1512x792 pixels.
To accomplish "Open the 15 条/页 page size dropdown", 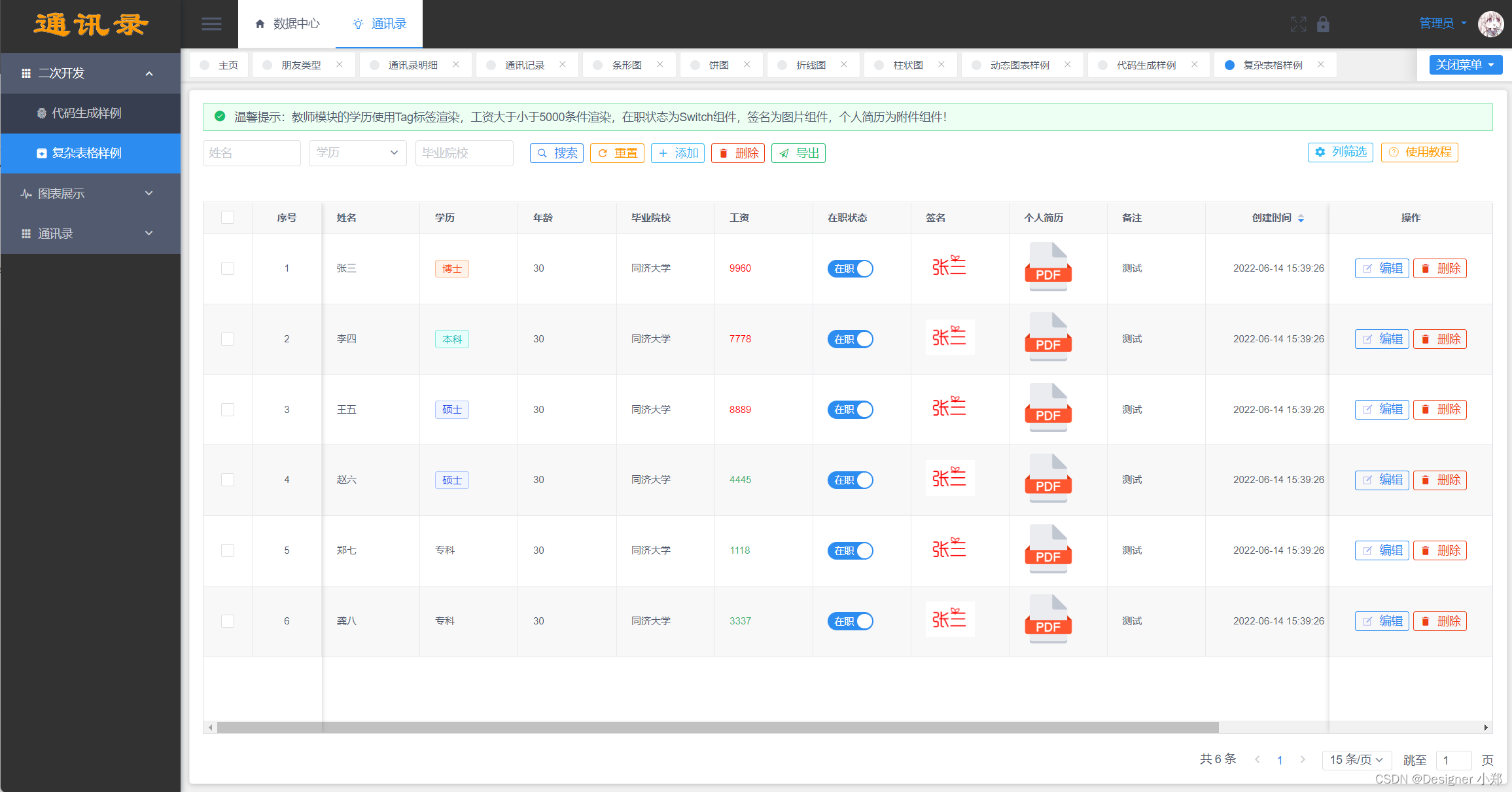I will point(1356,760).
